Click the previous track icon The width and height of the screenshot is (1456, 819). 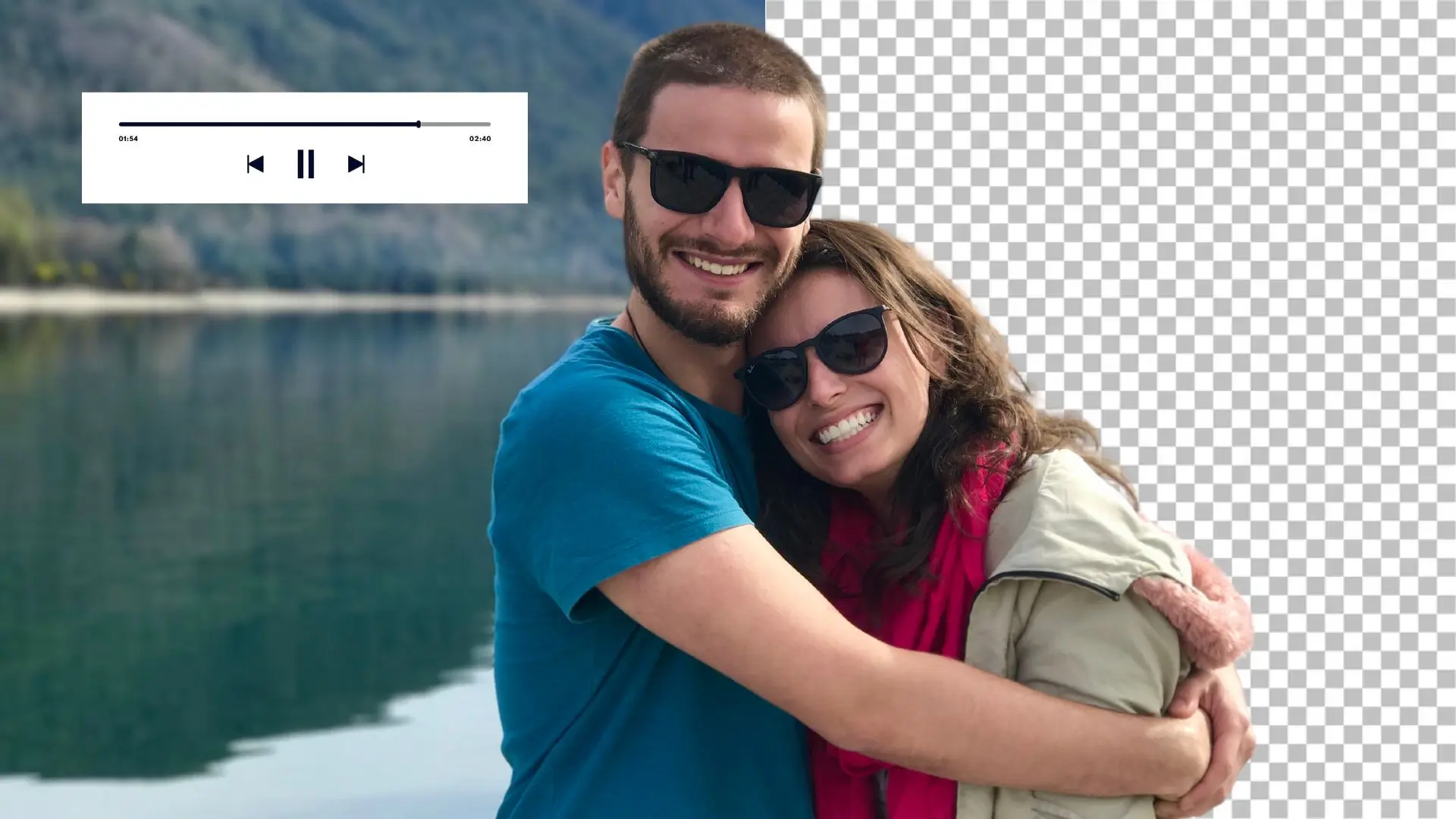tap(255, 164)
